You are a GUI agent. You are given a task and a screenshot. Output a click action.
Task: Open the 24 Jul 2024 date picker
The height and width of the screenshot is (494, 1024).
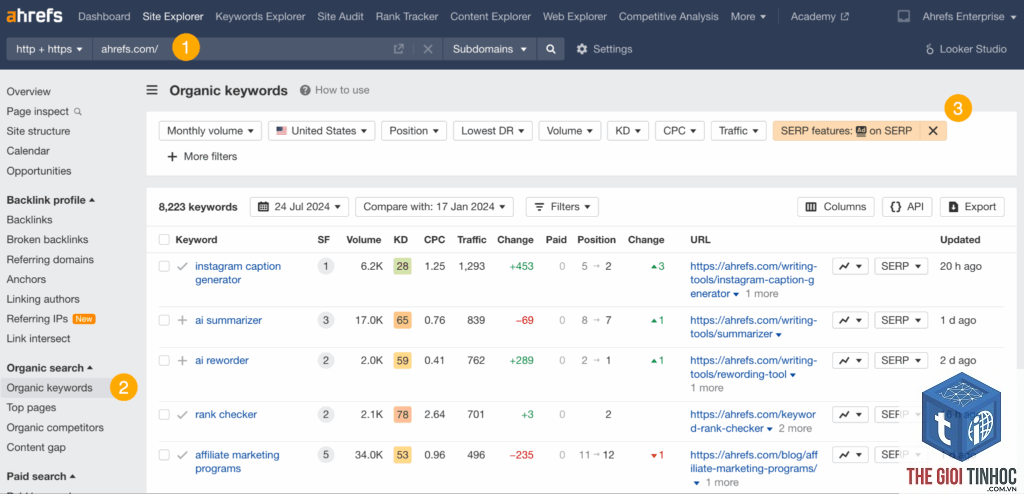pyautogui.click(x=299, y=206)
